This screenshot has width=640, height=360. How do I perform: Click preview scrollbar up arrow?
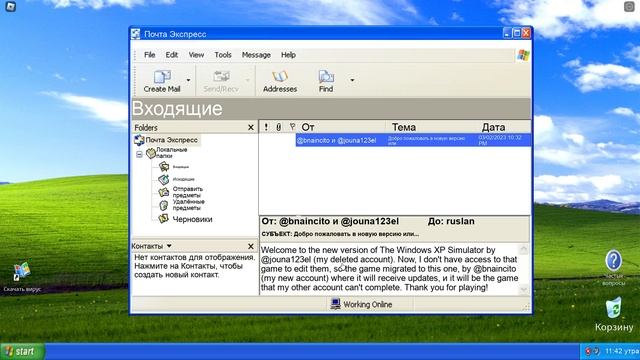click(x=524, y=249)
